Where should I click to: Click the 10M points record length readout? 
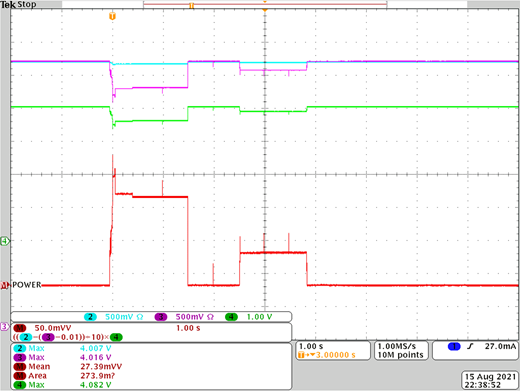[400, 355]
